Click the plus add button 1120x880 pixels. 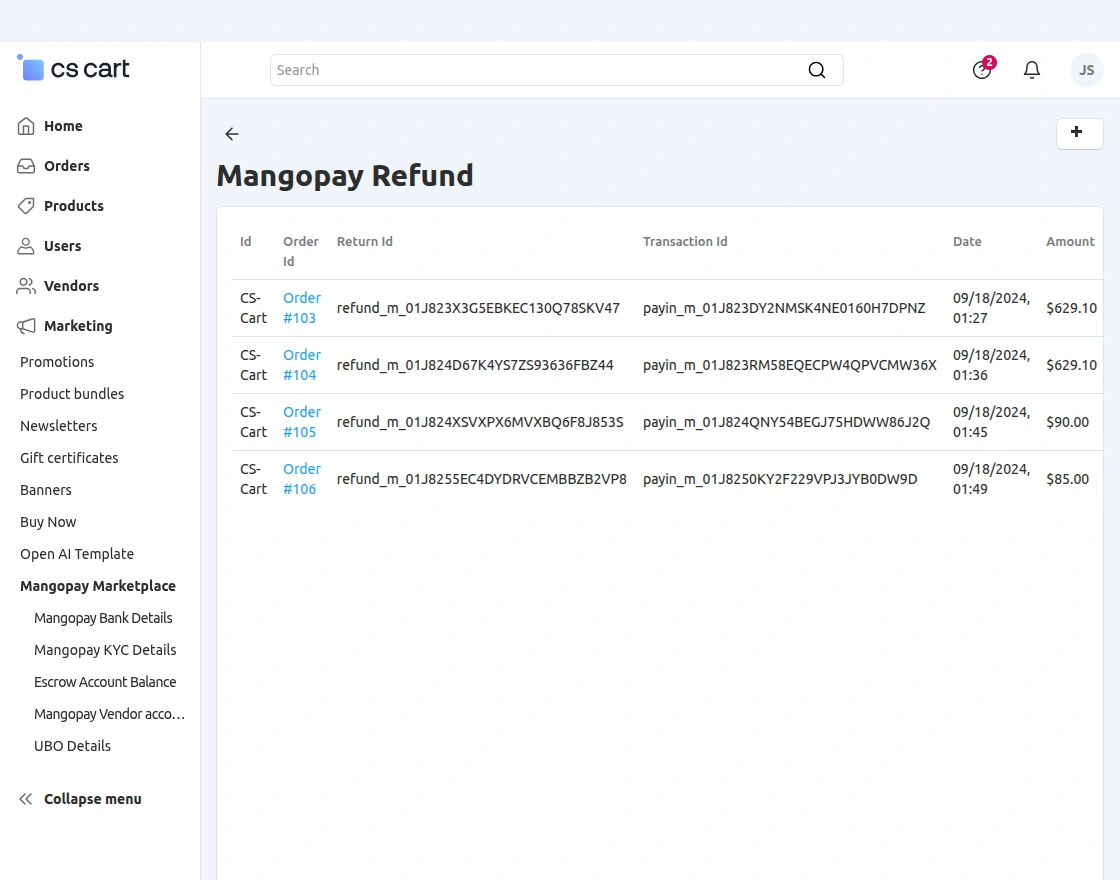(x=1079, y=134)
